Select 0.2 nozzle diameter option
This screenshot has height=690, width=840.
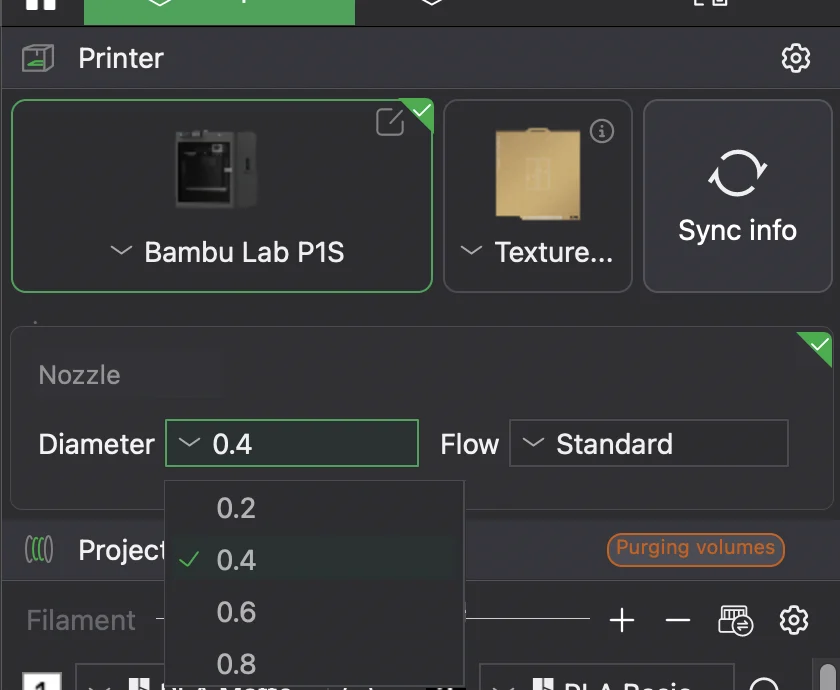(x=314, y=507)
